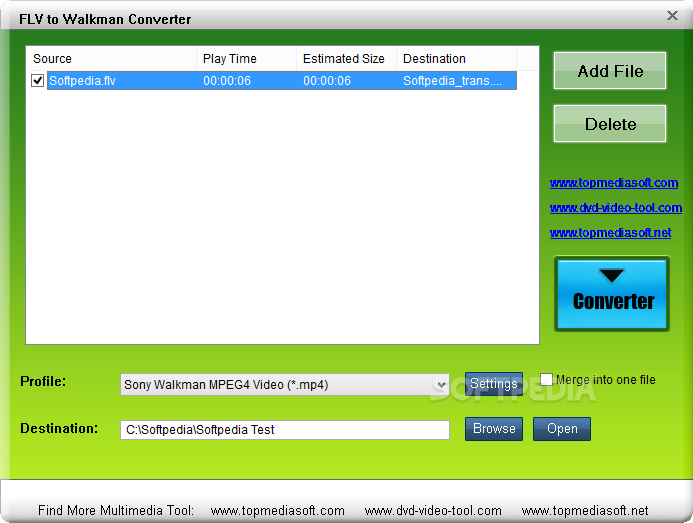Viewport: 693px width, 523px height.
Task: Click the 00:00:06 Estimated Size cell
Action: click(327, 81)
